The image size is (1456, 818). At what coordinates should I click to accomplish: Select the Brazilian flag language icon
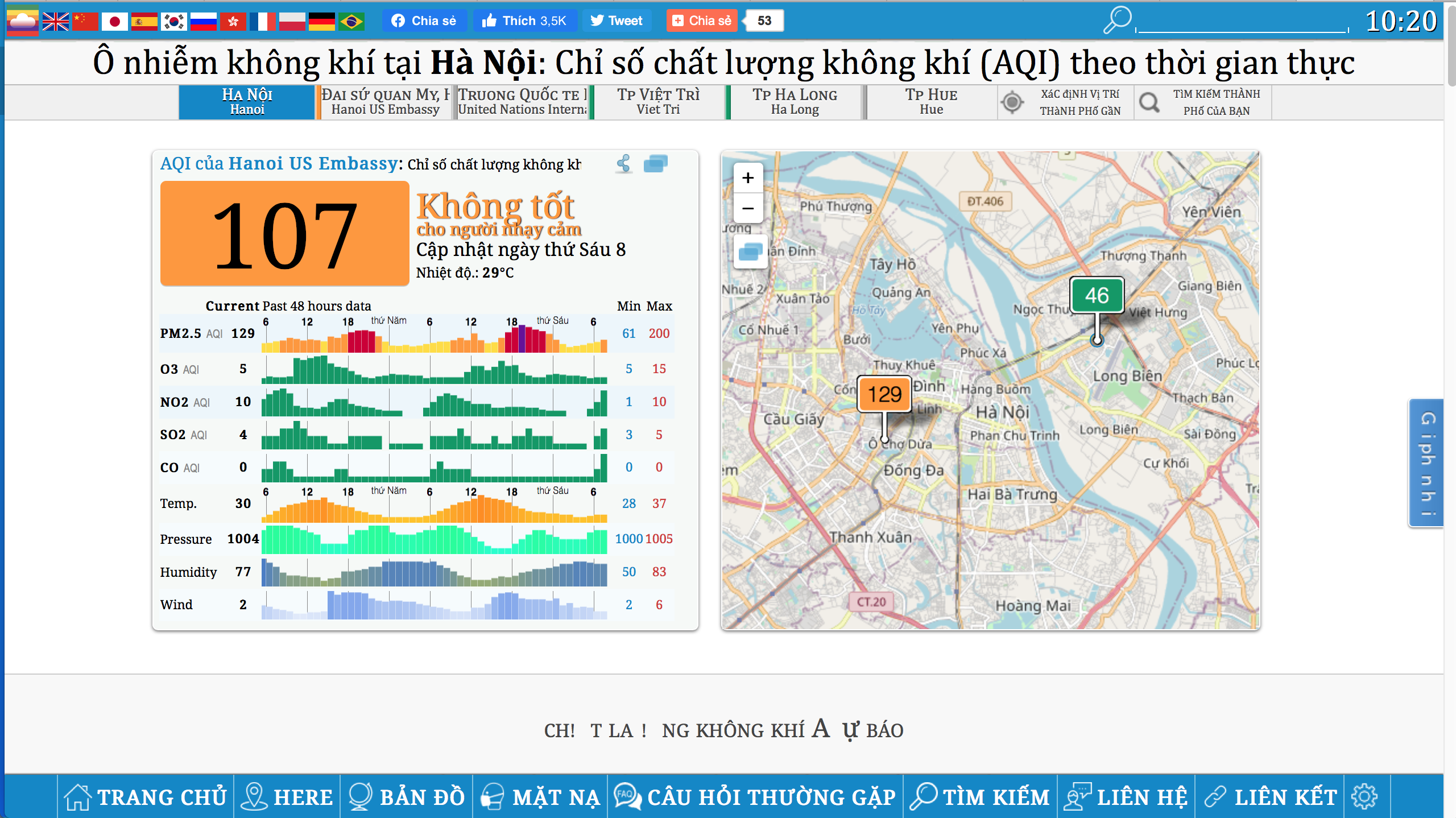pyautogui.click(x=351, y=21)
